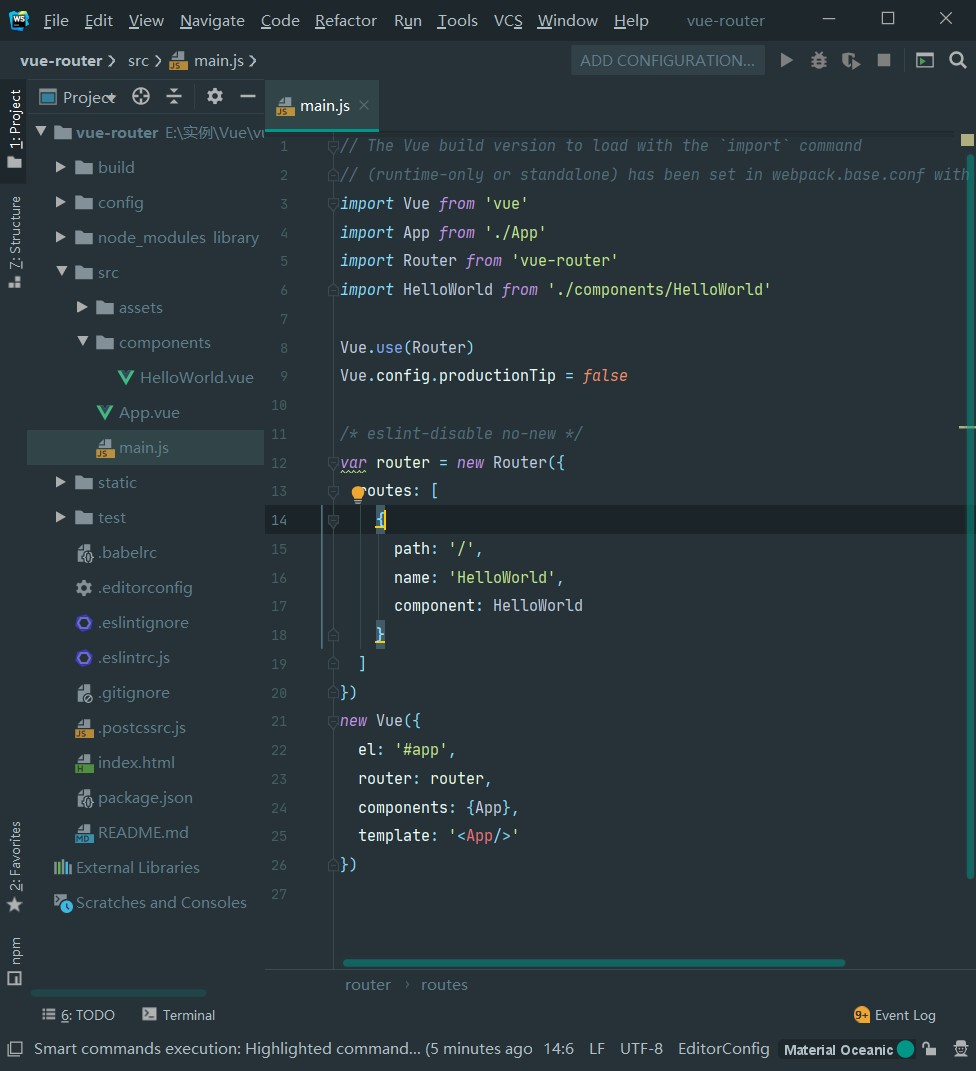976x1071 pixels.
Task: Toggle the Structure tool window
Action: [x=14, y=242]
